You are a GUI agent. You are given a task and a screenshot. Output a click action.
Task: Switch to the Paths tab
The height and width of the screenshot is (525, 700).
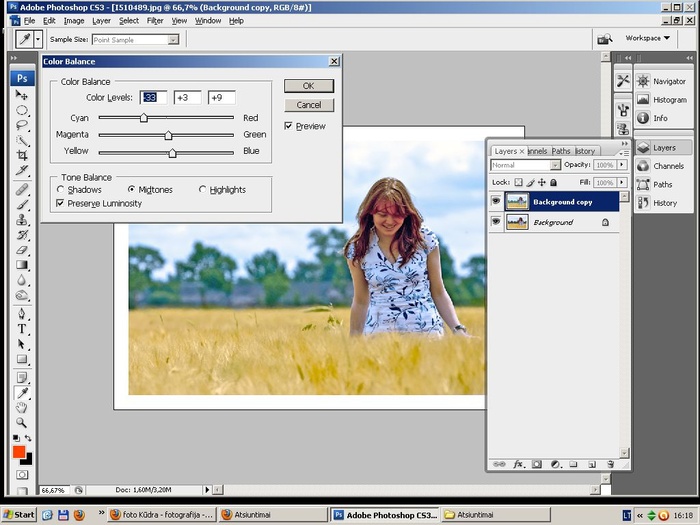tap(561, 151)
